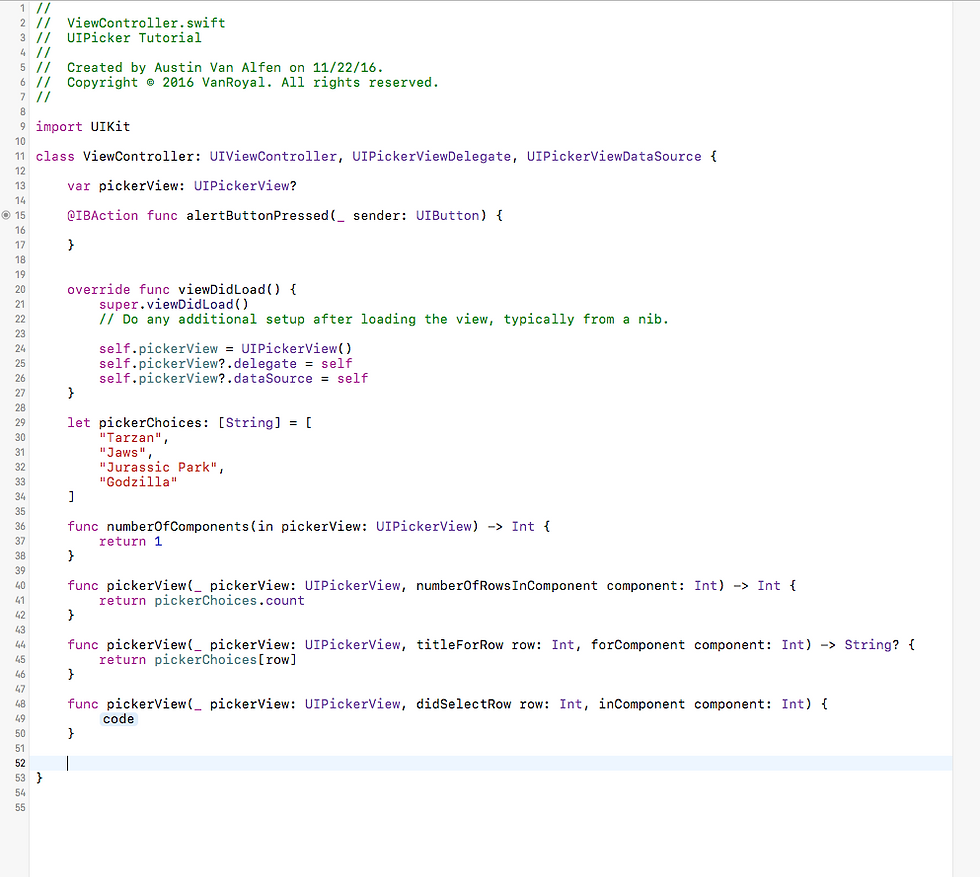Click 'UIPickerViewDataSource' in the class declaration
Image resolution: width=980 pixels, height=877 pixels.
(614, 156)
